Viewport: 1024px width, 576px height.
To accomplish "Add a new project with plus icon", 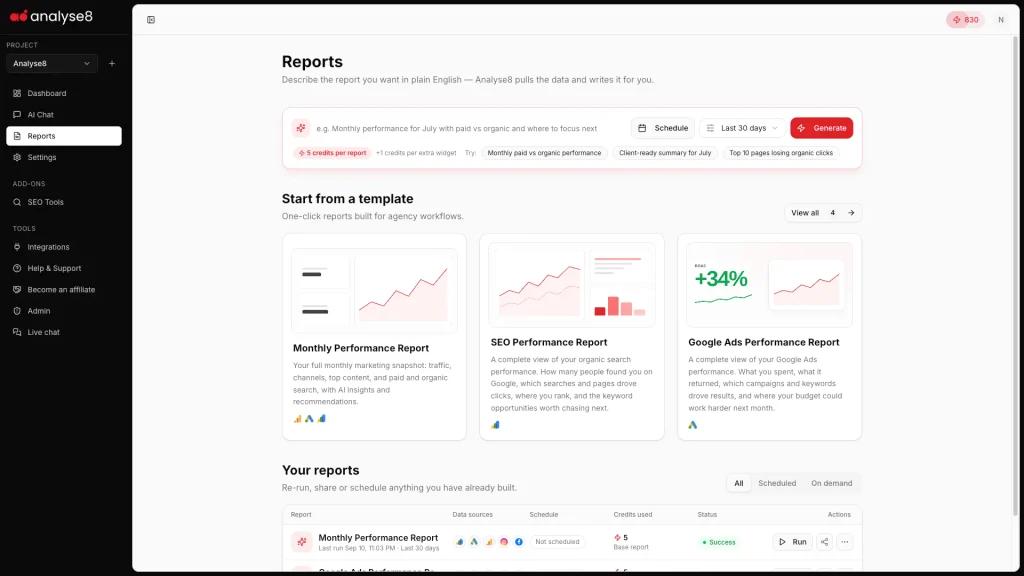I will pyautogui.click(x=112, y=63).
